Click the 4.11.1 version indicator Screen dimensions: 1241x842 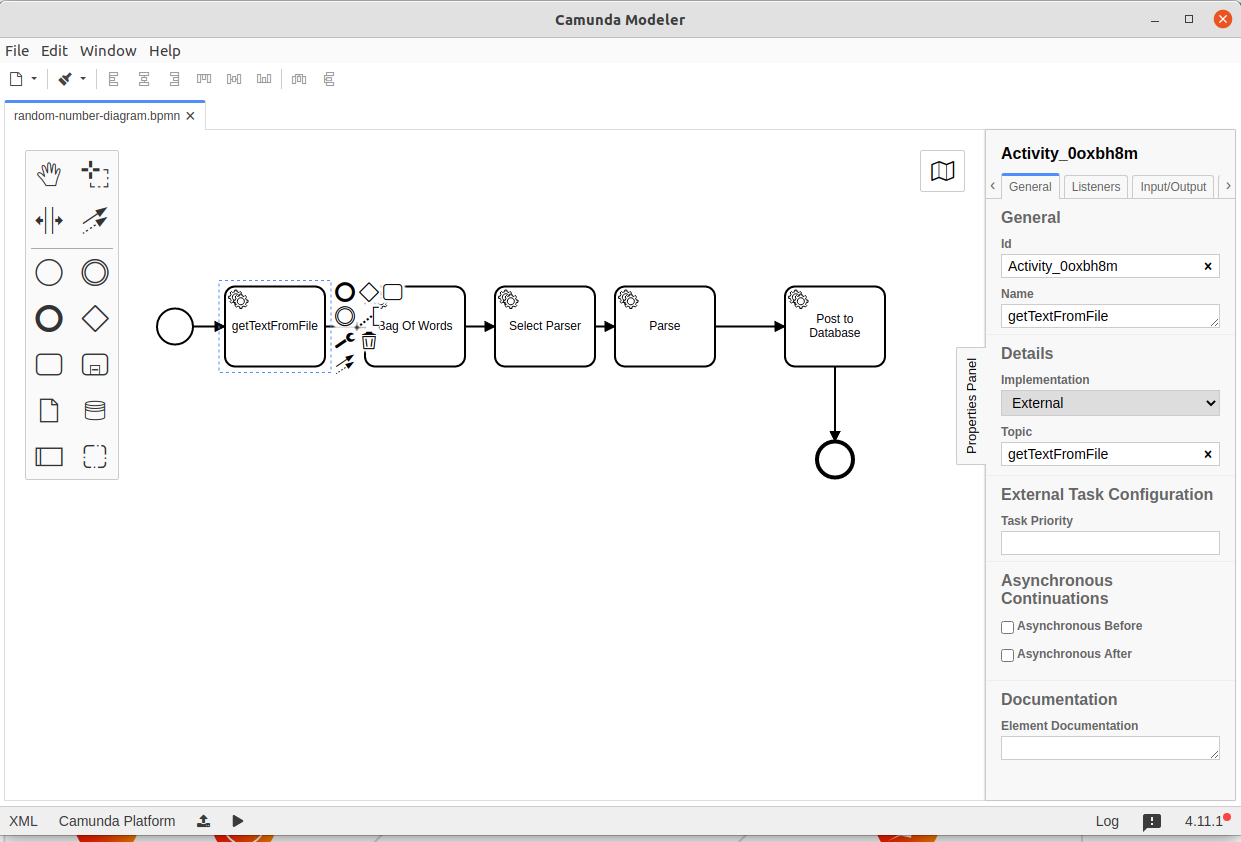pyautogui.click(x=1206, y=821)
